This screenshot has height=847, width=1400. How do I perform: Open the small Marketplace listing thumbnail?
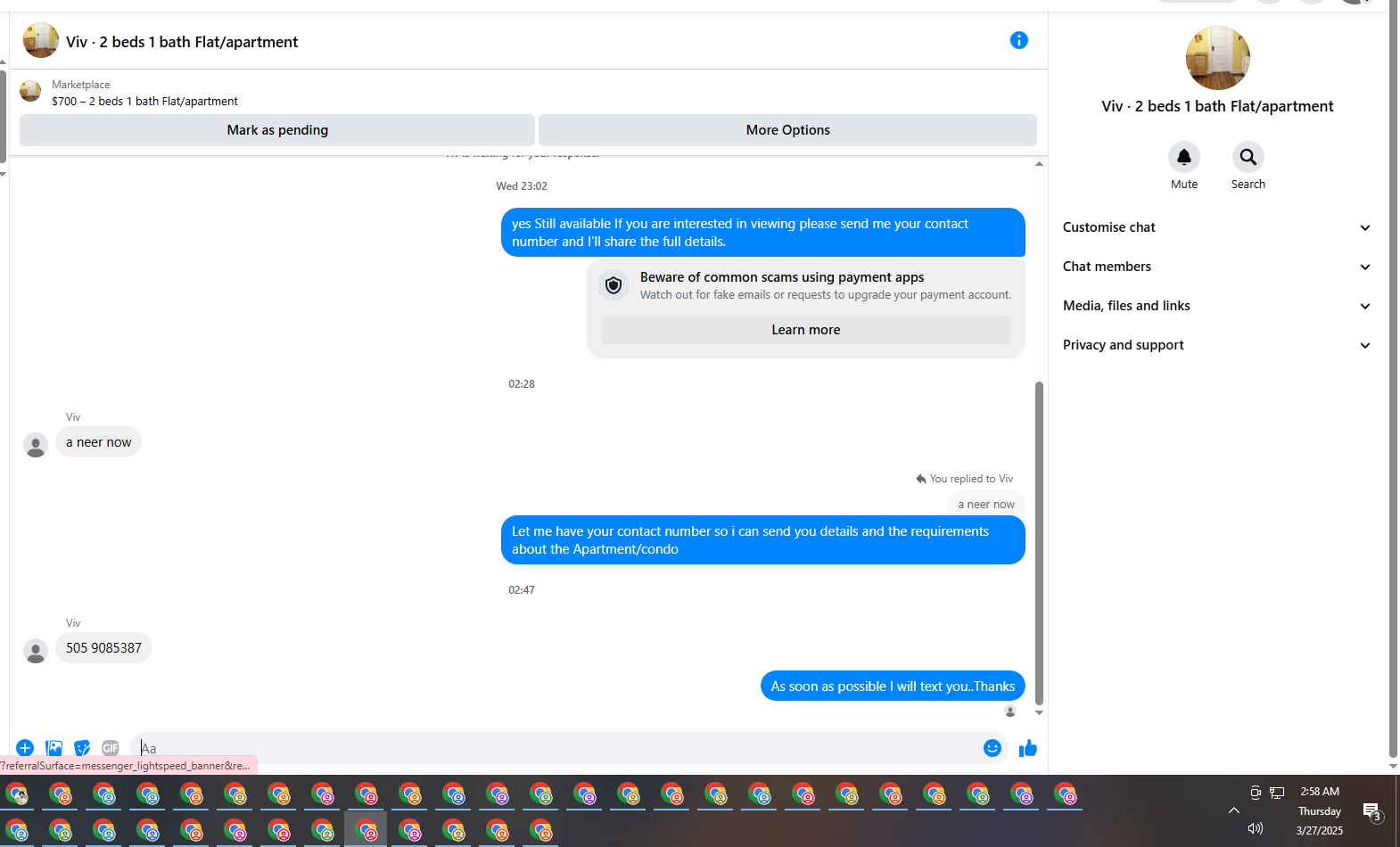(x=30, y=91)
